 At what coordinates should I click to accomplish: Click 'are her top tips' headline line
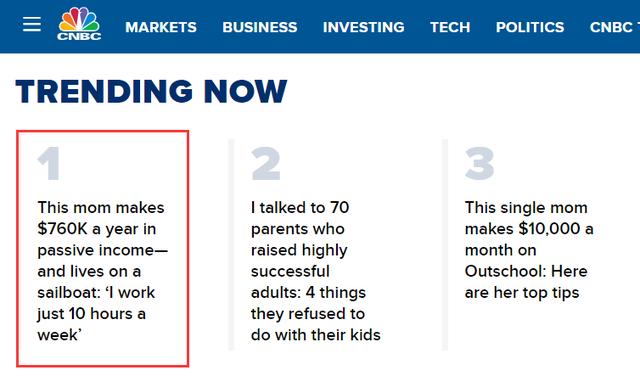click(x=522, y=293)
